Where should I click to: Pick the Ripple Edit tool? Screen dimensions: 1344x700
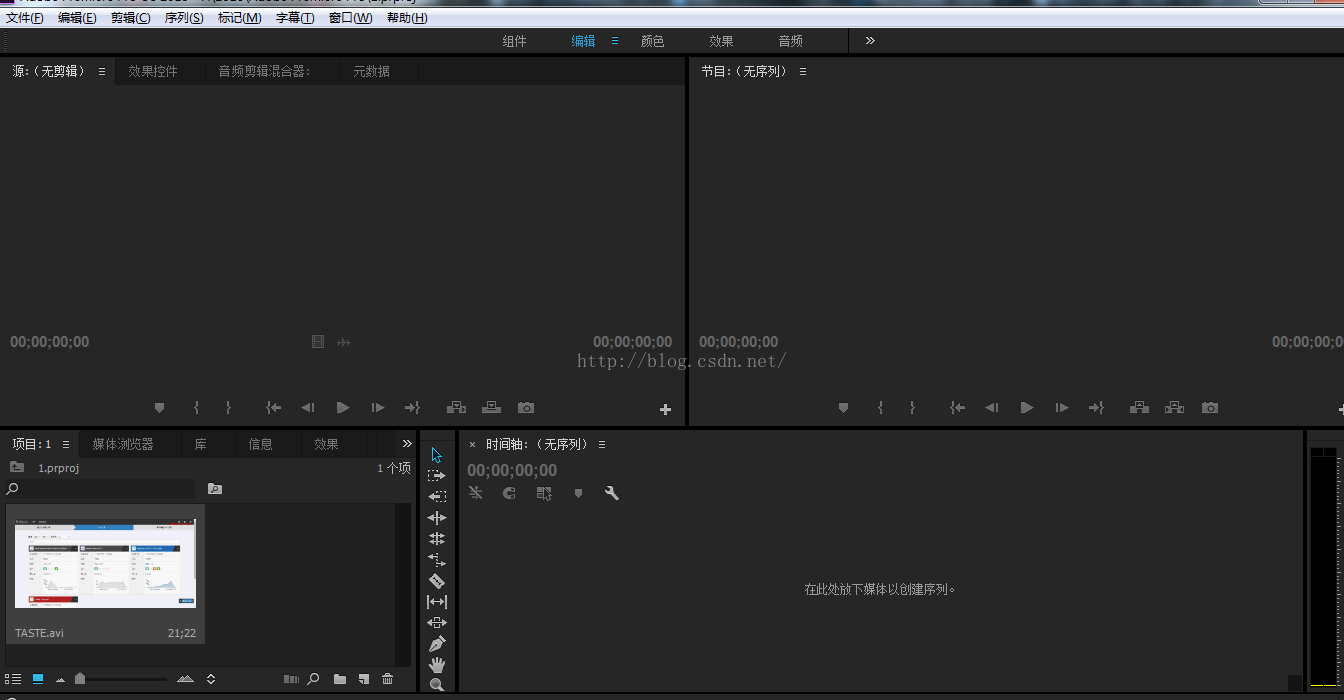[x=437, y=518]
